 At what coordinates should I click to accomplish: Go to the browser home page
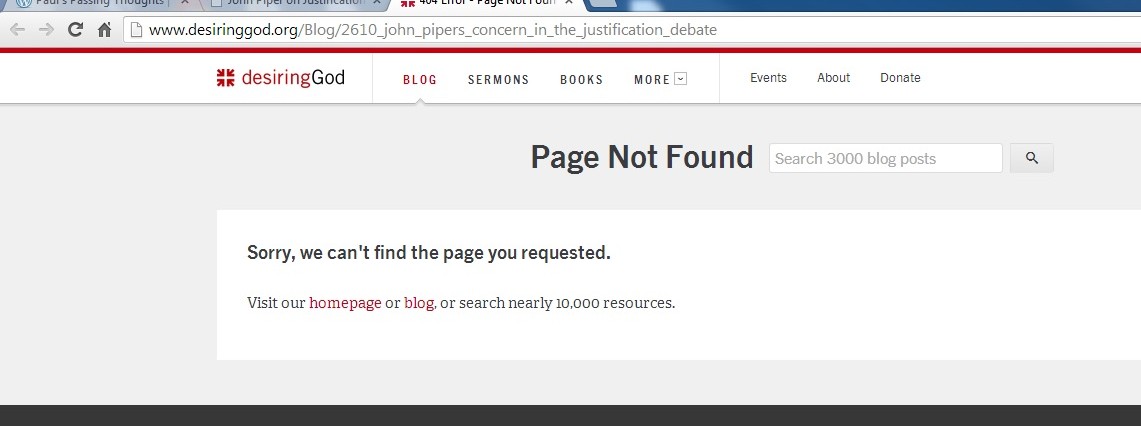click(104, 30)
